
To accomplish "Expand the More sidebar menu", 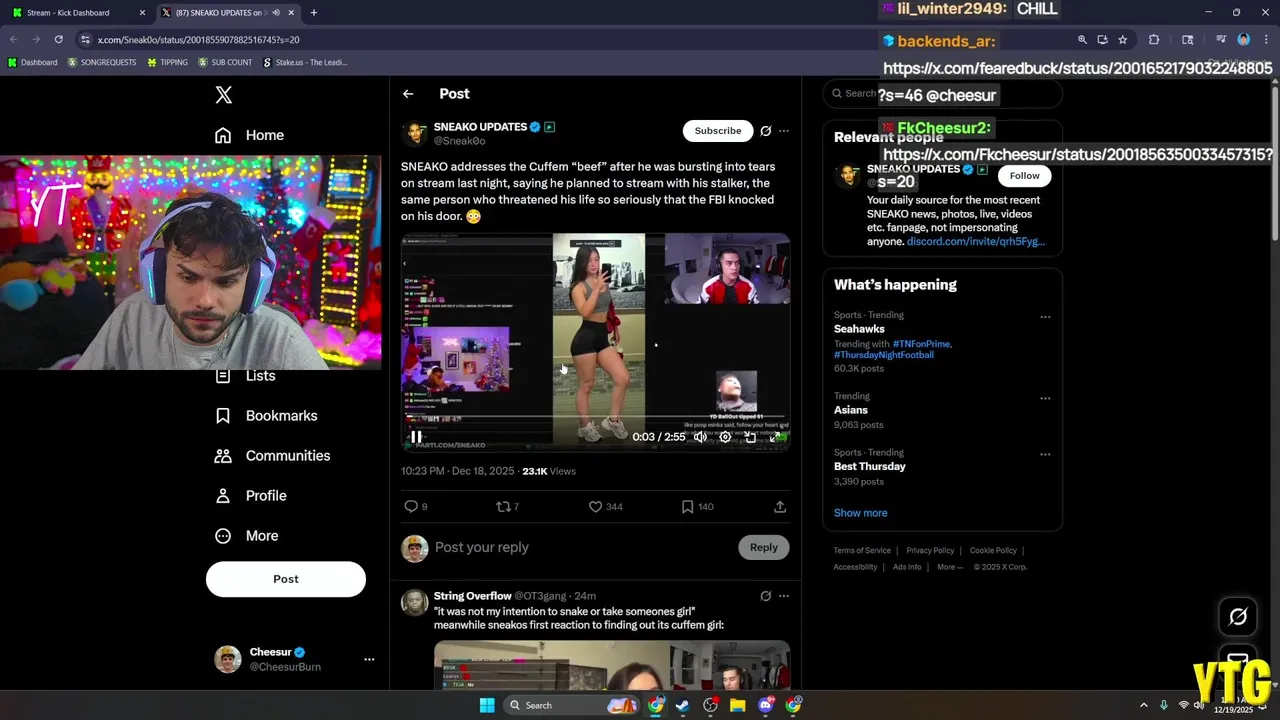I will coord(247,536).
